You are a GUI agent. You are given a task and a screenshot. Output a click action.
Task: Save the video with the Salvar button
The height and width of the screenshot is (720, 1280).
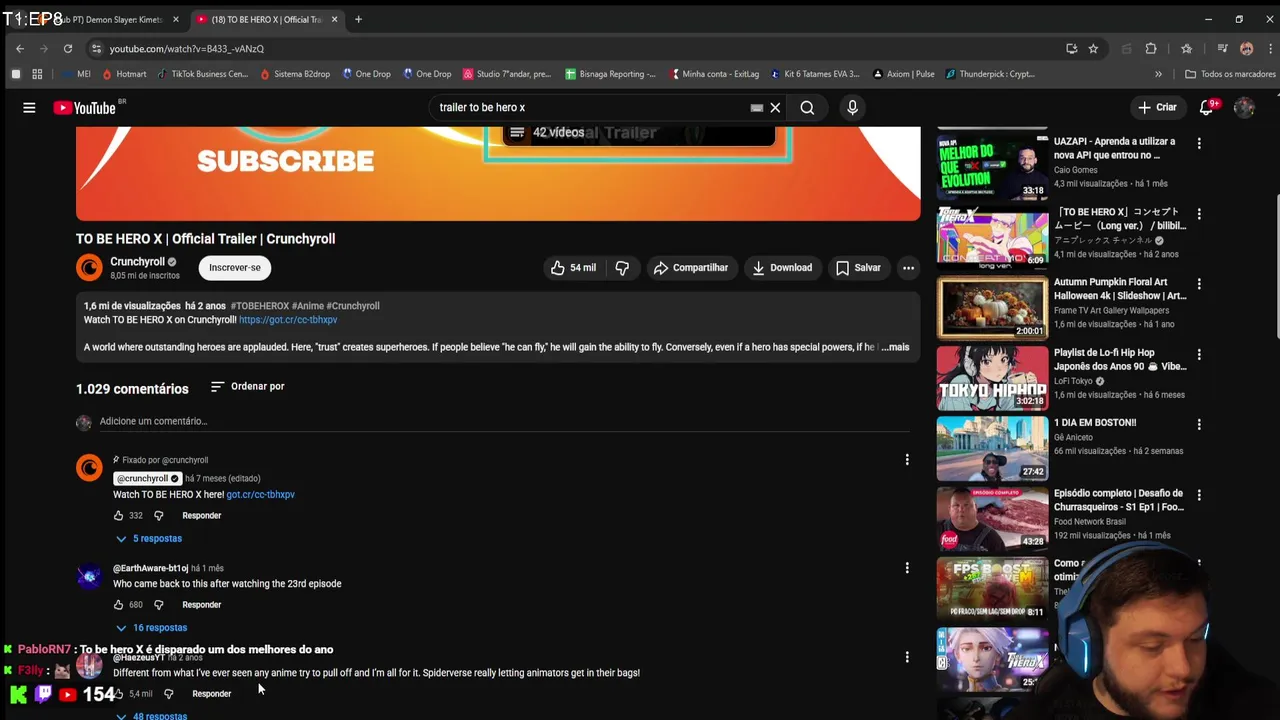point(858,267)
